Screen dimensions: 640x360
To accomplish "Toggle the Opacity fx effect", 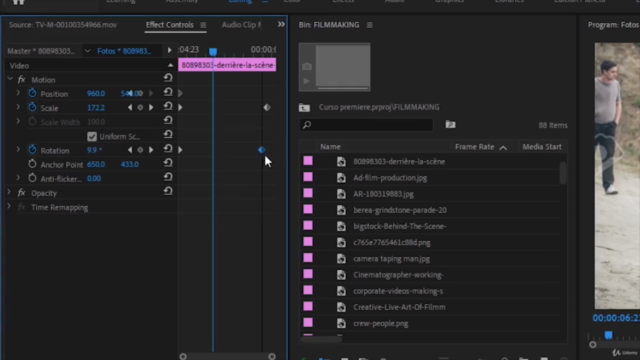I will tap(22, 193).
